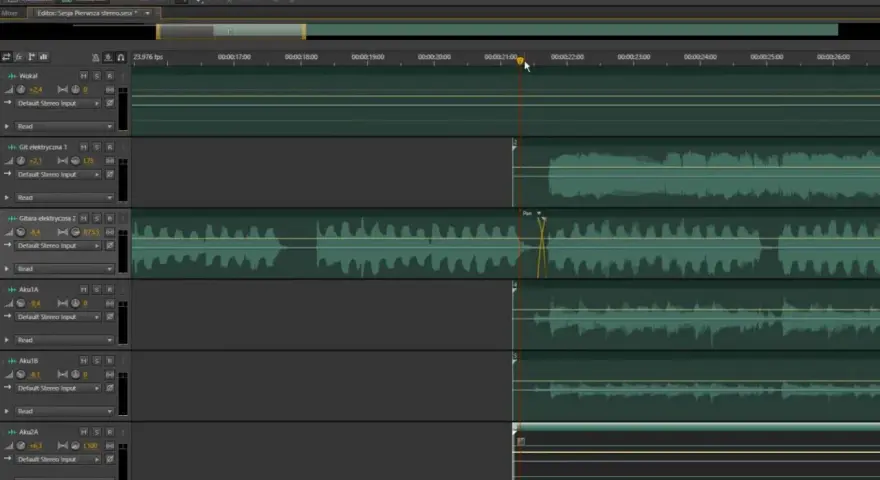
Task: Click the Wokal track pan knob
Action: [x=76, y=89]
